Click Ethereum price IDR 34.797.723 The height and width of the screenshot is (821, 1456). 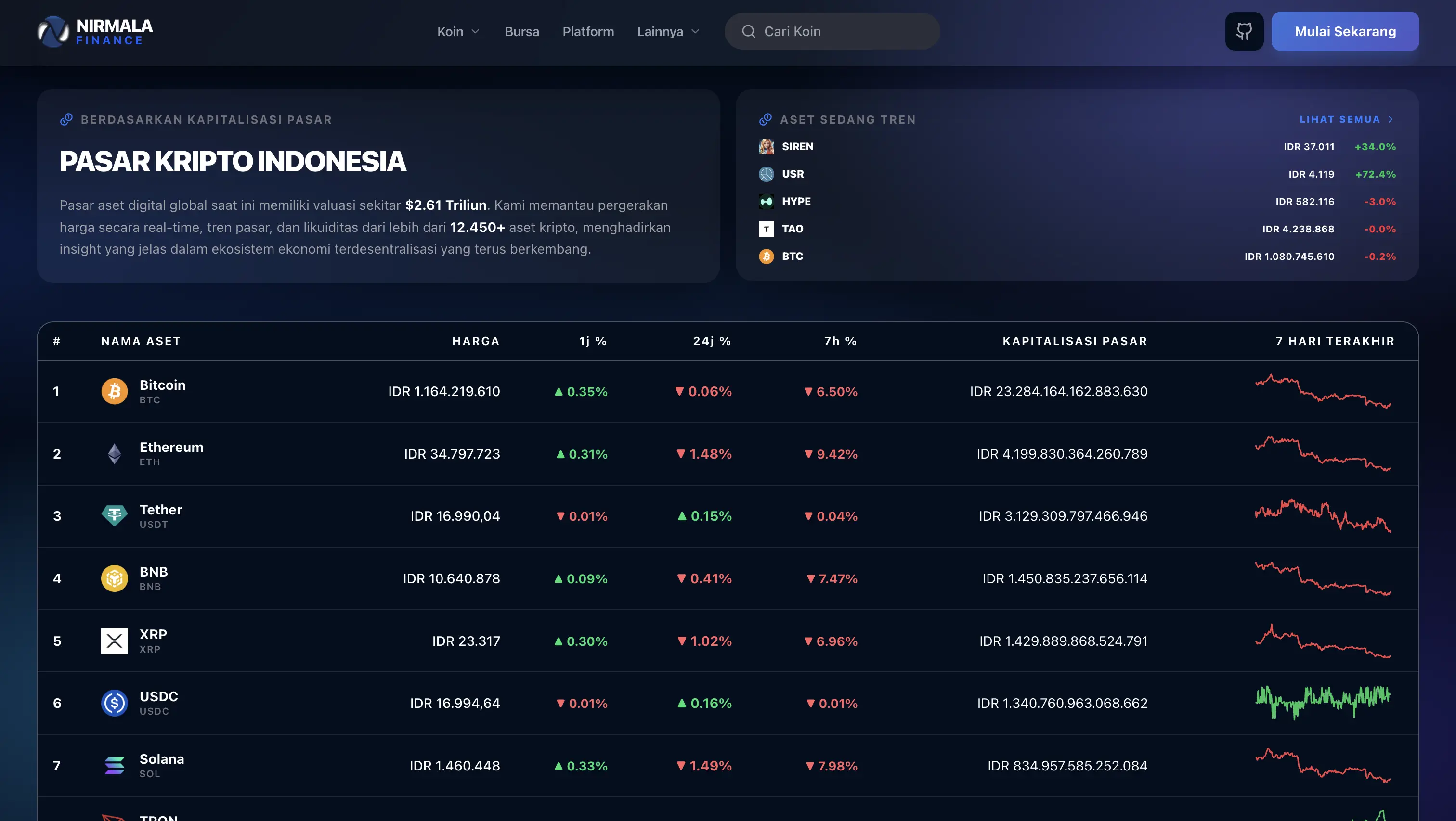[x=452, y=454]
